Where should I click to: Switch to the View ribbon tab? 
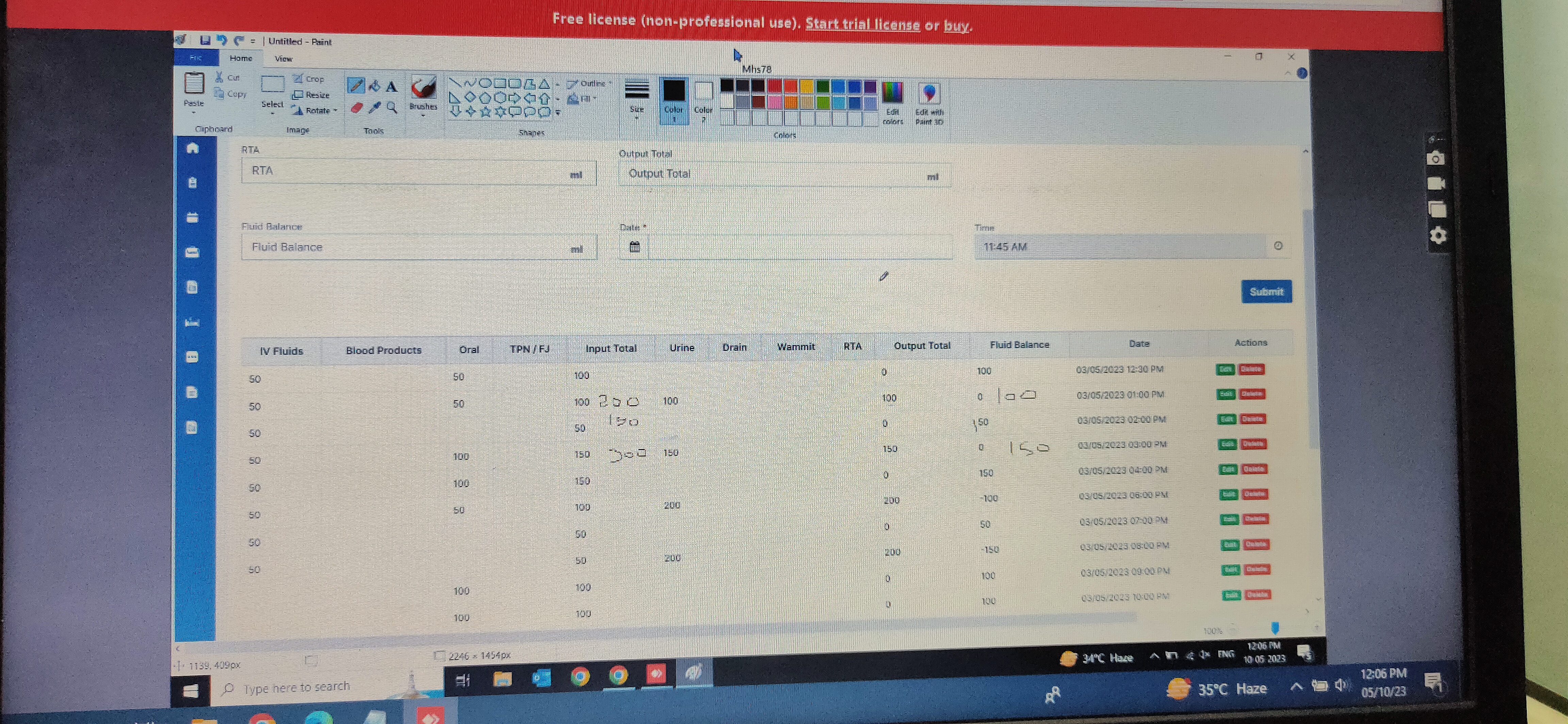pyautogui.click(x=283, y=59)
